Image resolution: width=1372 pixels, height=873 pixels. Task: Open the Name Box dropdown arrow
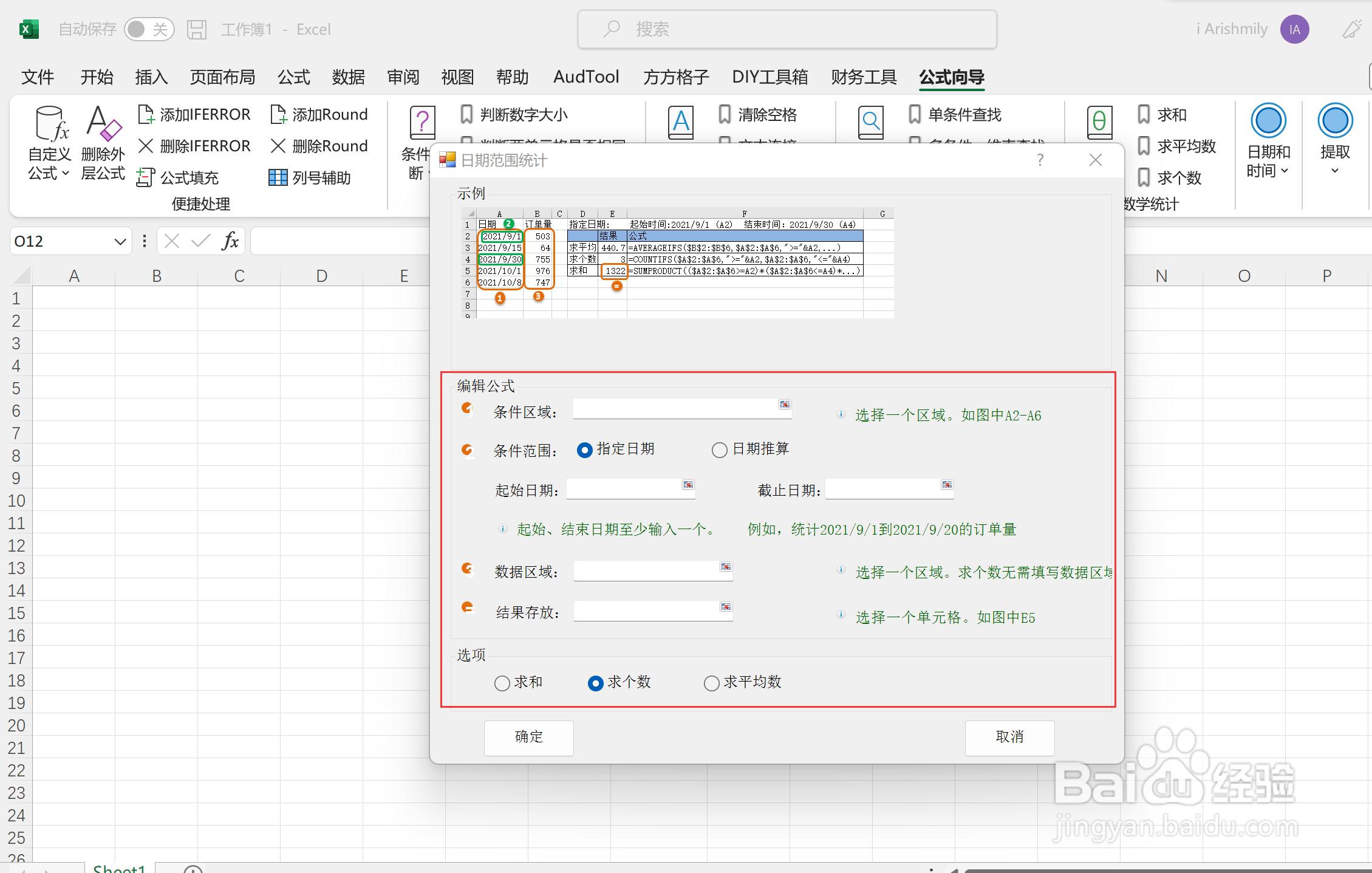[x=120, y=241]
